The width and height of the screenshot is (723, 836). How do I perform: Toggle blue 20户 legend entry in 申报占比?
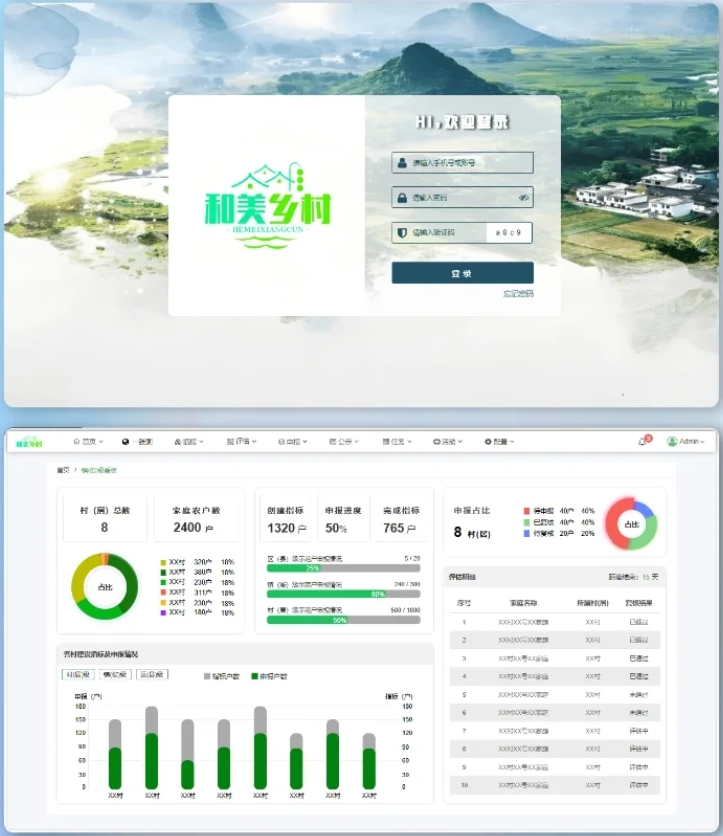tap(559, 533)
